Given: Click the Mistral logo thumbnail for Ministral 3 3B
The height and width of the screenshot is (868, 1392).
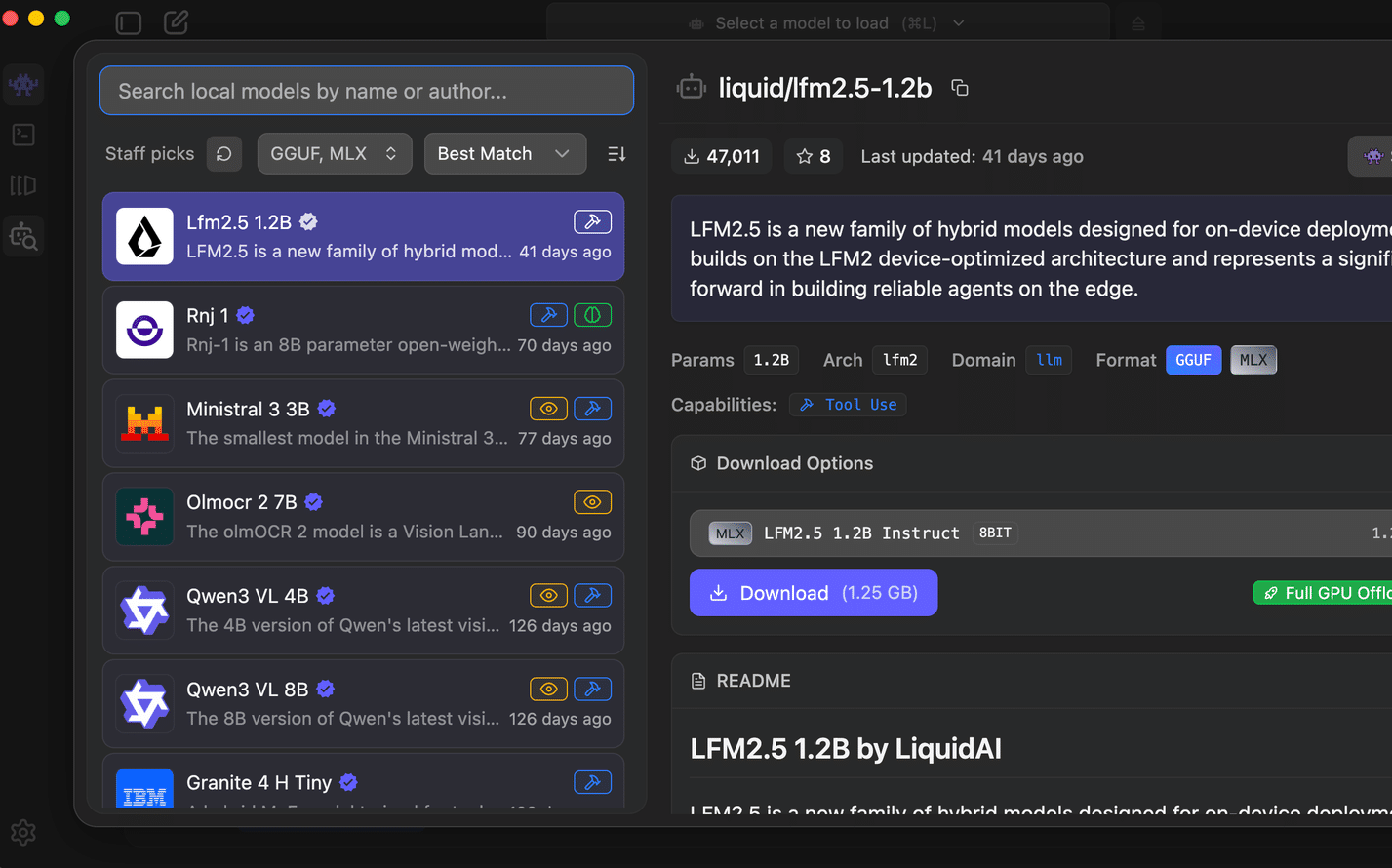Looking at the screenshot, I should (144, 423).
